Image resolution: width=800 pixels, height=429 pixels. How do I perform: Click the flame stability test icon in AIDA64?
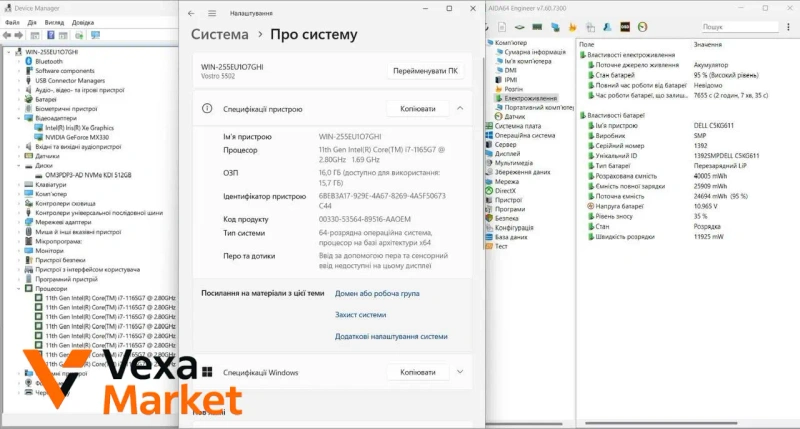572,27
